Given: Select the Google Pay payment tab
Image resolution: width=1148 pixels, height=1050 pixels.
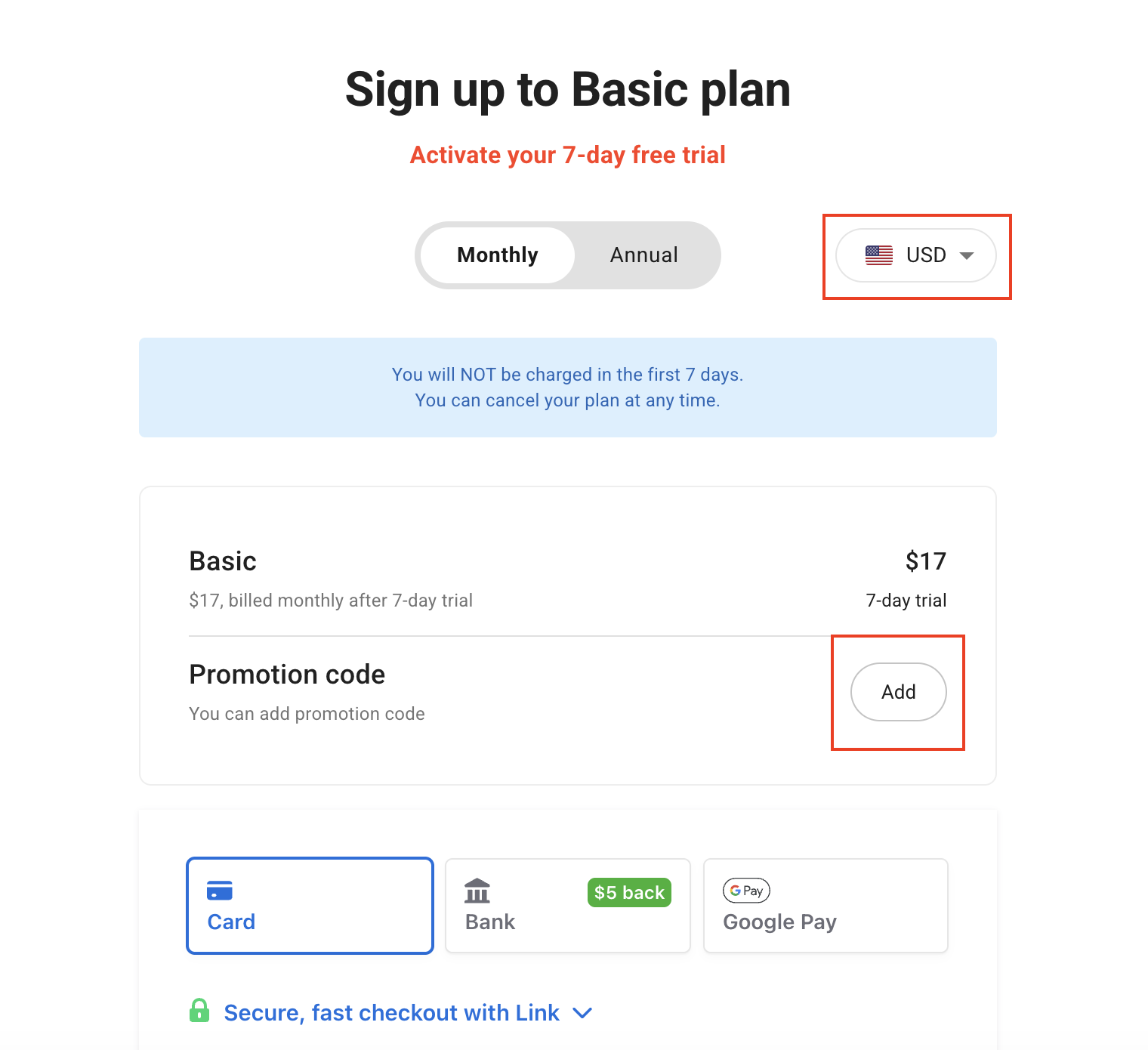Looking at the screenshot, I should click(x=825, y=906).
